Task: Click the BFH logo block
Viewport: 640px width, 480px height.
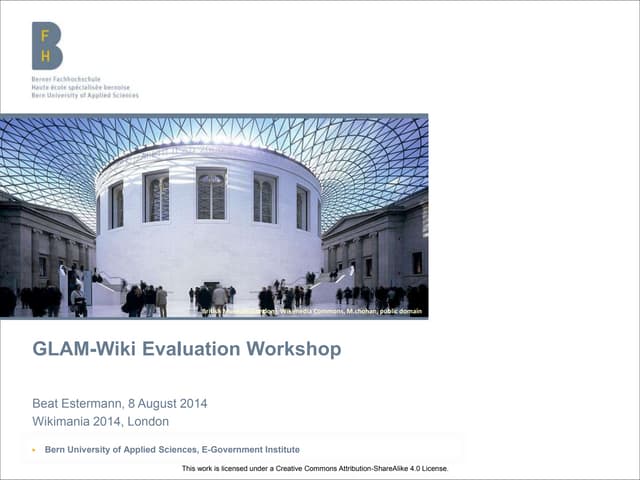Action: pos(46,46)
